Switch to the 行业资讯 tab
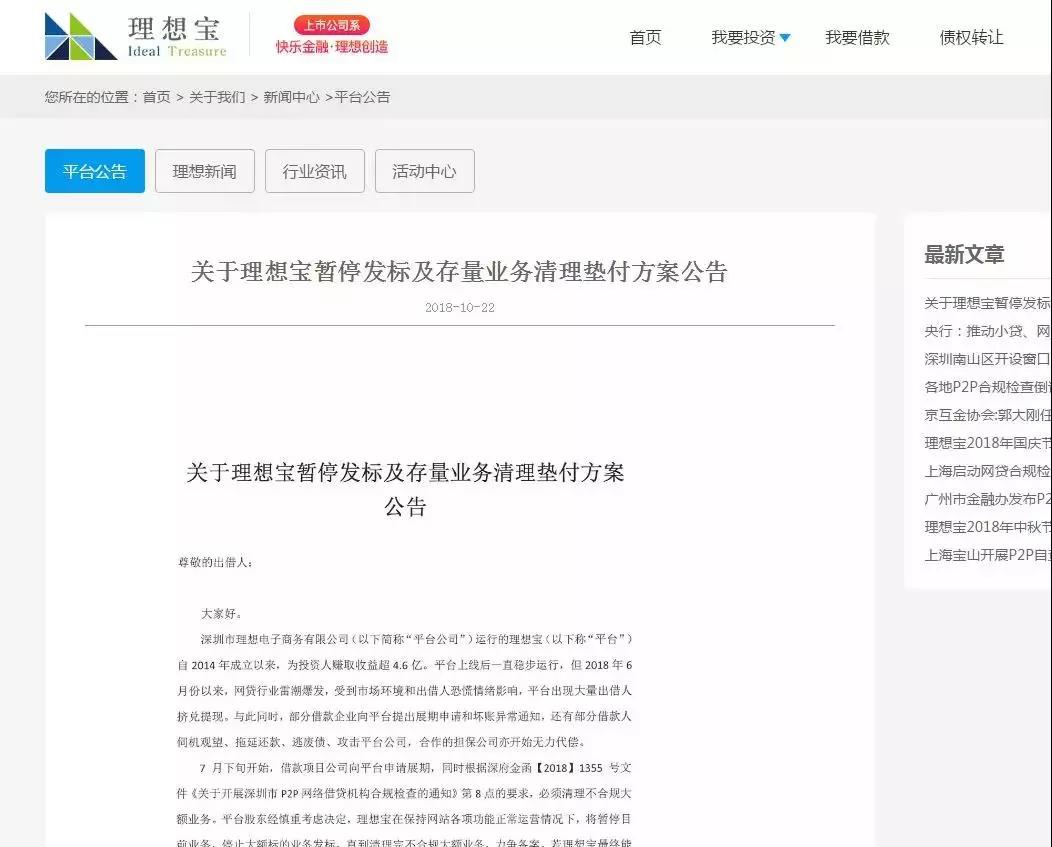Viewport: 1052px width, 847px height. [315, 171]
